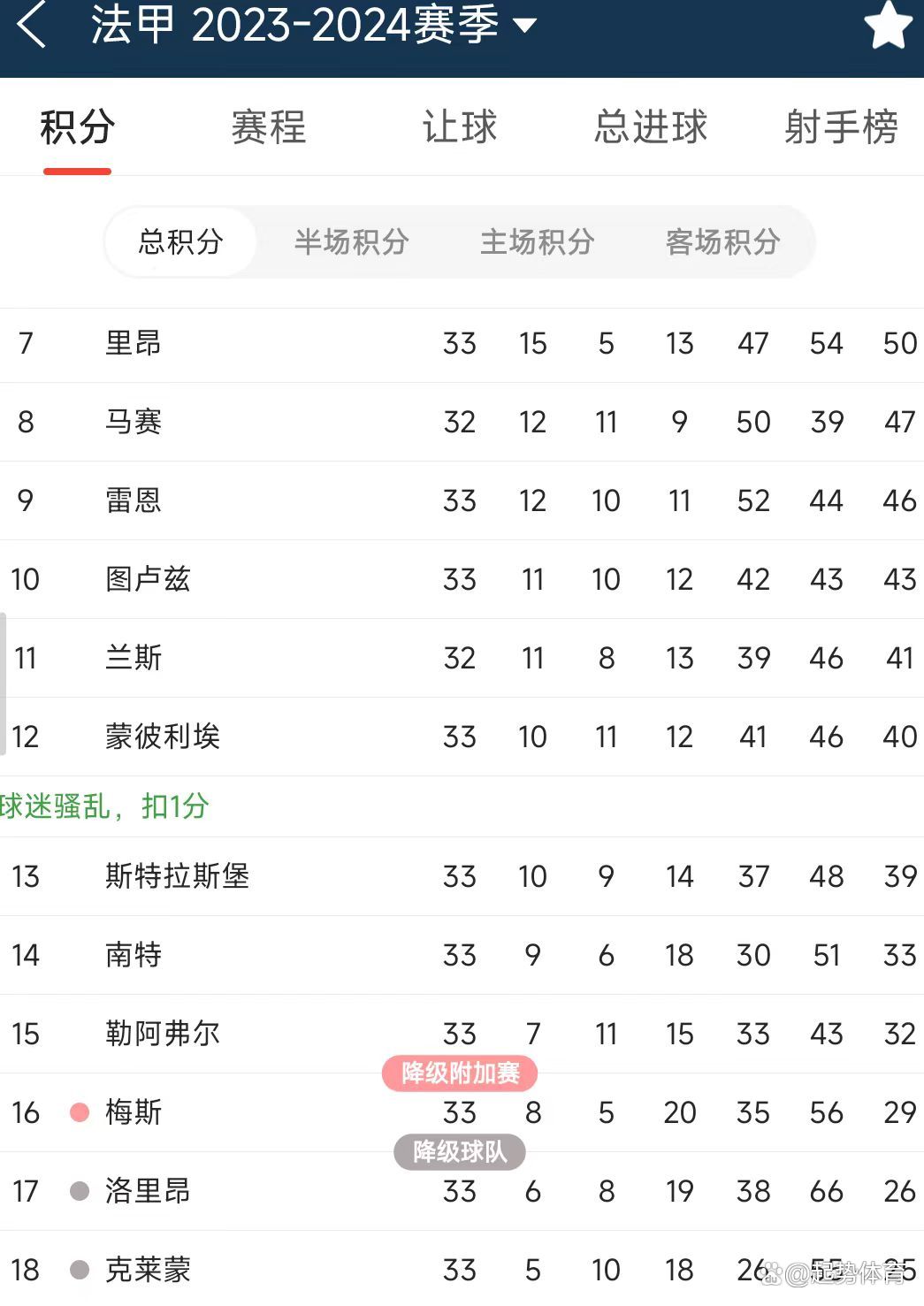Image resolution: width=924 pixels, height=1306 pixels.
Task: Select the 主场积分 filter option
Action: pos(537,241)
